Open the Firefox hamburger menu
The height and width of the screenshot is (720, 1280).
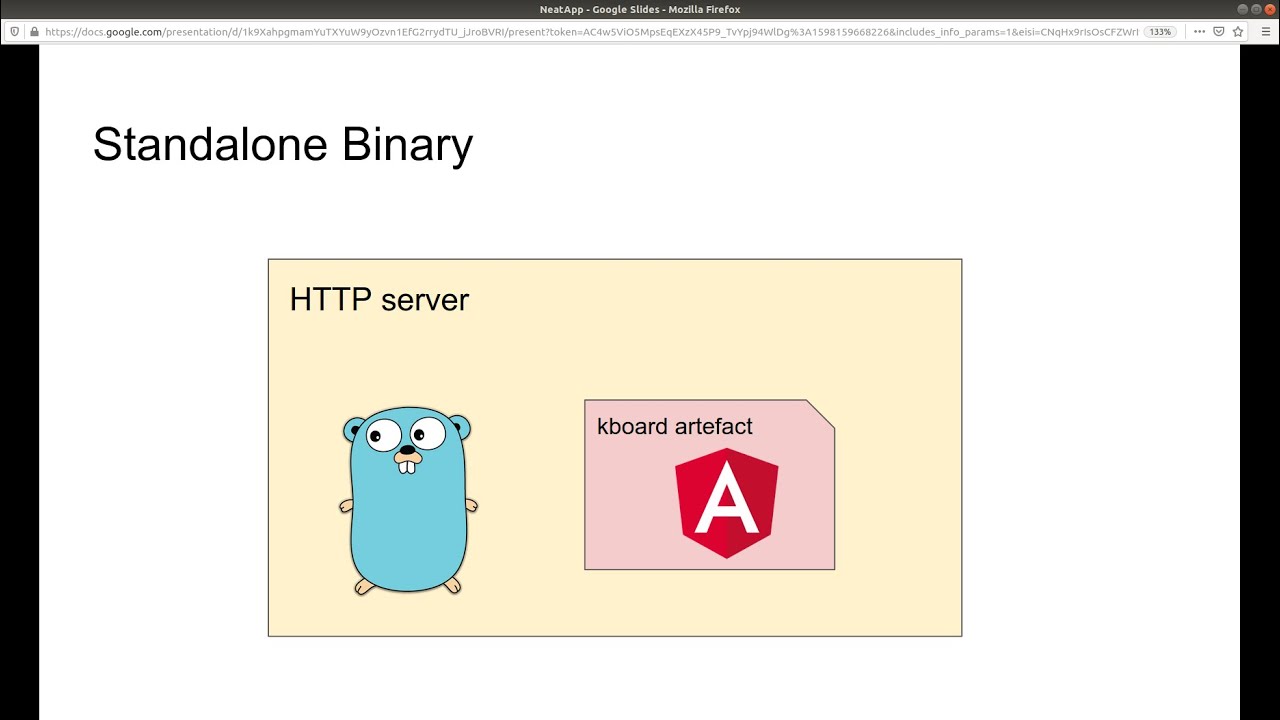click(x=1266, y=32)
